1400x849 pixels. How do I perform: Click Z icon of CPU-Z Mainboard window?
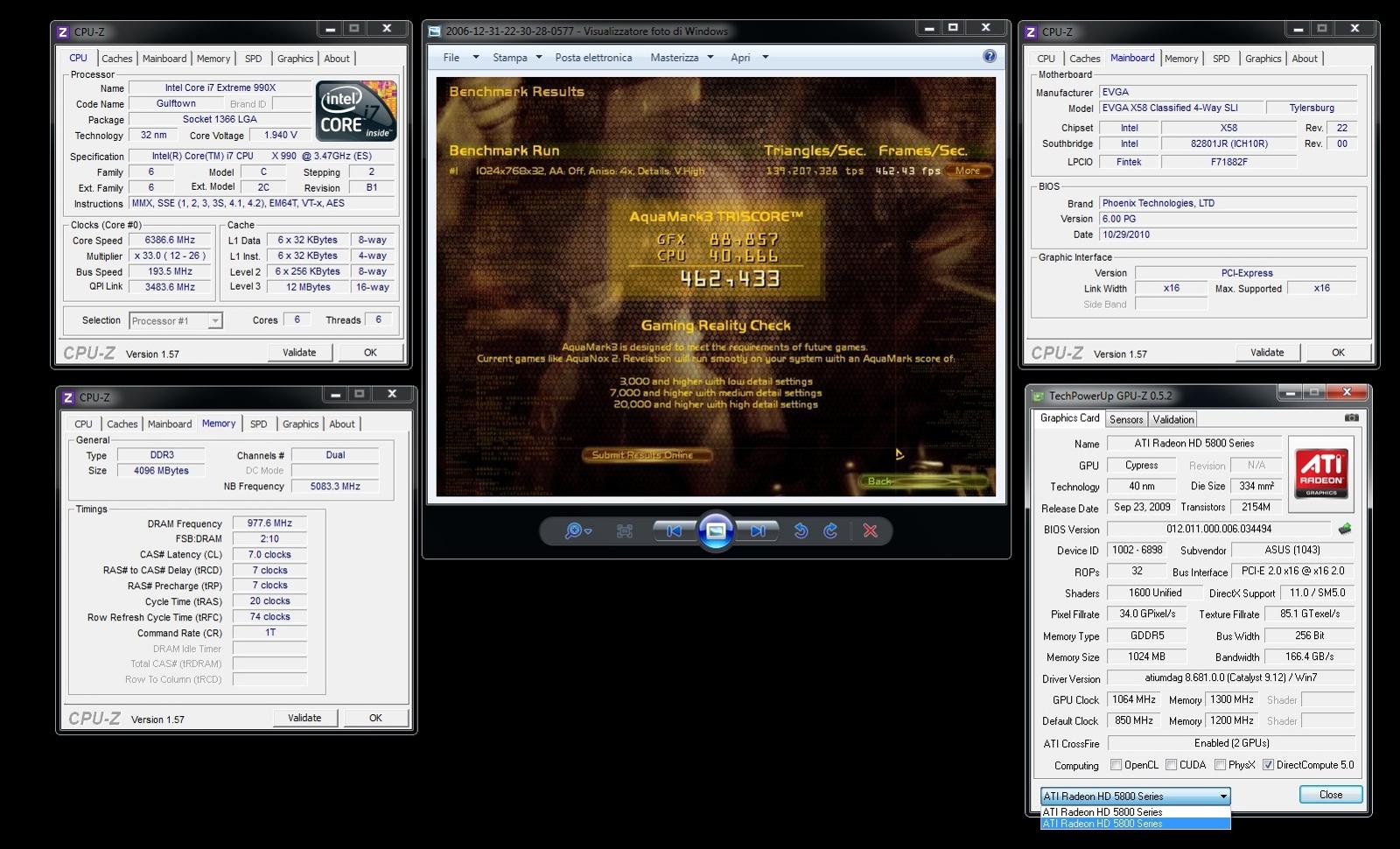[x=1031, y=32]
